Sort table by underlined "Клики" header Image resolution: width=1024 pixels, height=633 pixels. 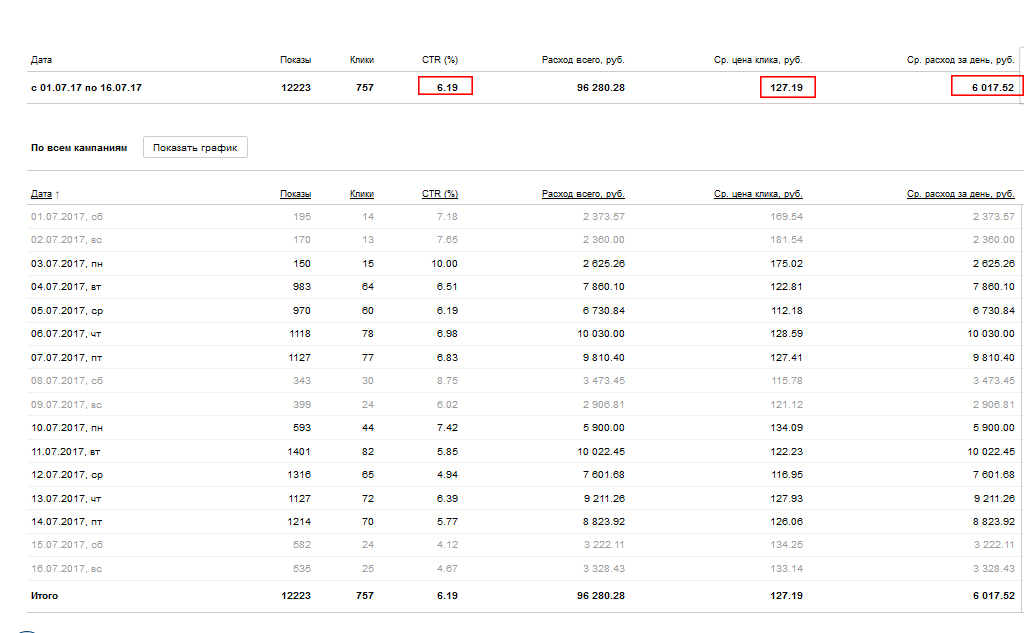(362, 194)
